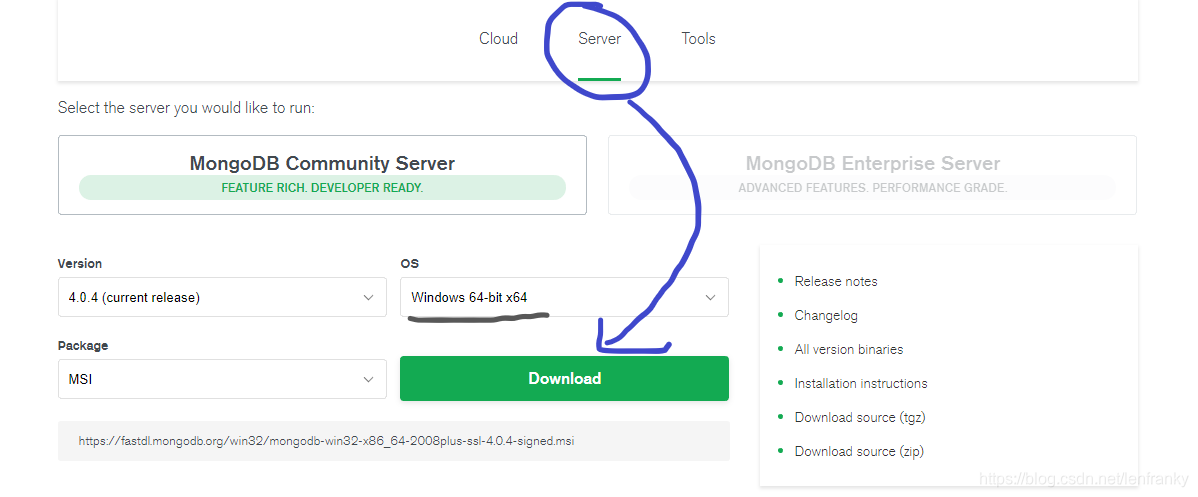
Task: Click the chevron in the OS dropdown
Action: 711,297
